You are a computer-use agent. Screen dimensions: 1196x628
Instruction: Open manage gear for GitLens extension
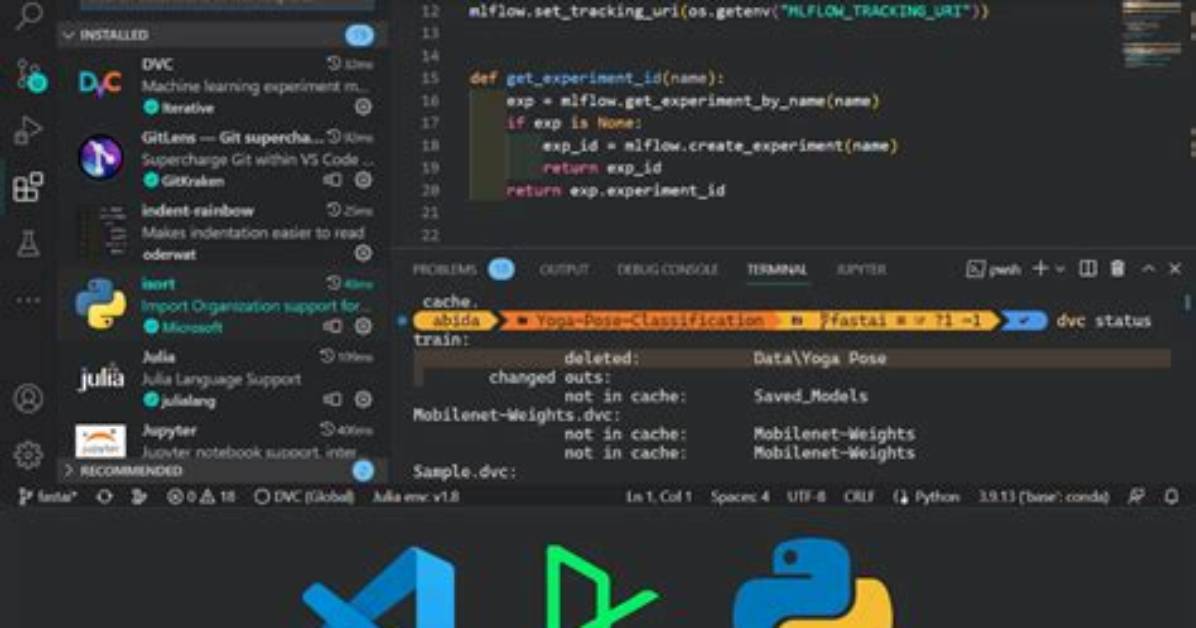pyautogui.click(x=364, y=180)
